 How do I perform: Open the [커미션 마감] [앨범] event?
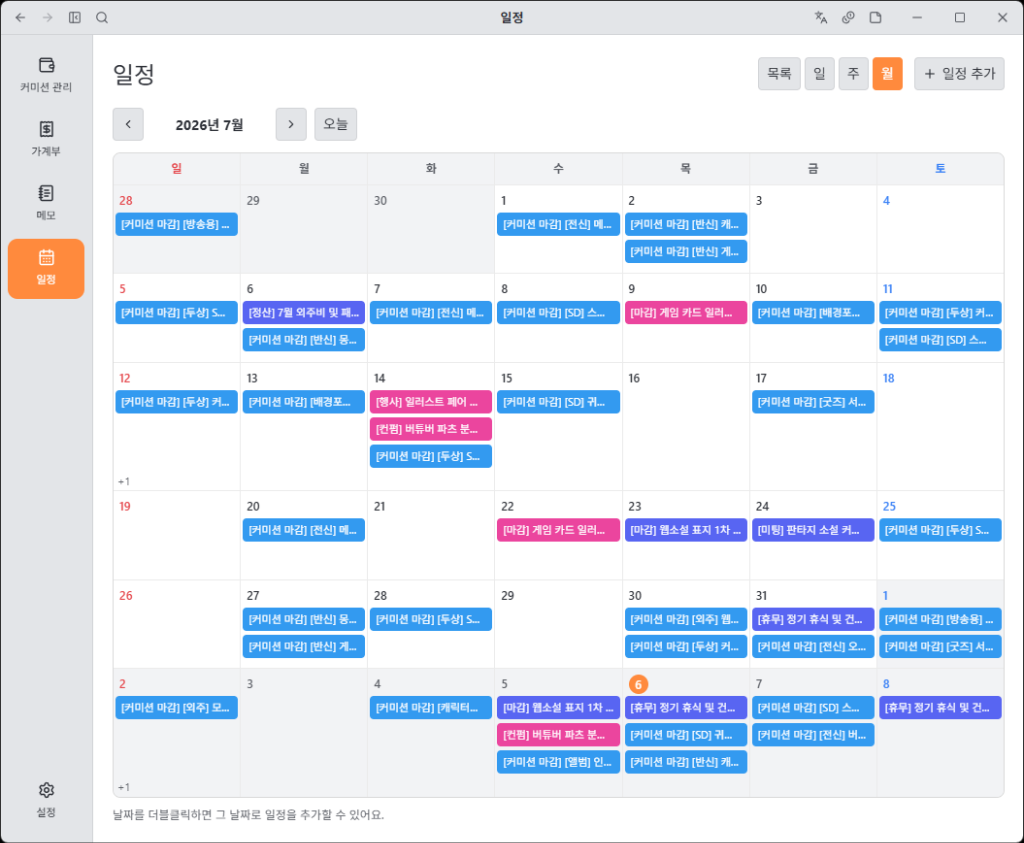pos(558,762)
